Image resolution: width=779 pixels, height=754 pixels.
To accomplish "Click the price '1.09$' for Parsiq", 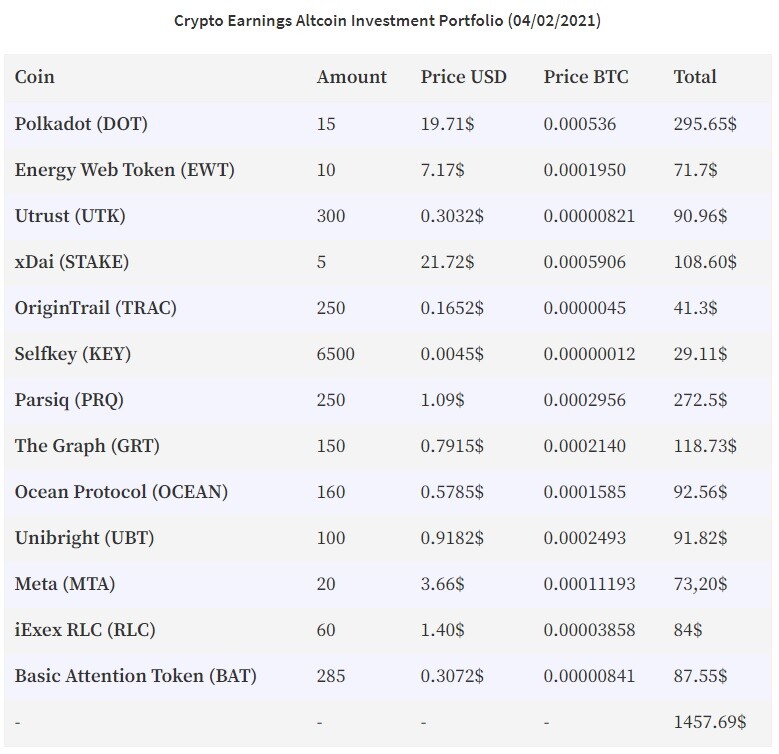I will pos(443,400).
